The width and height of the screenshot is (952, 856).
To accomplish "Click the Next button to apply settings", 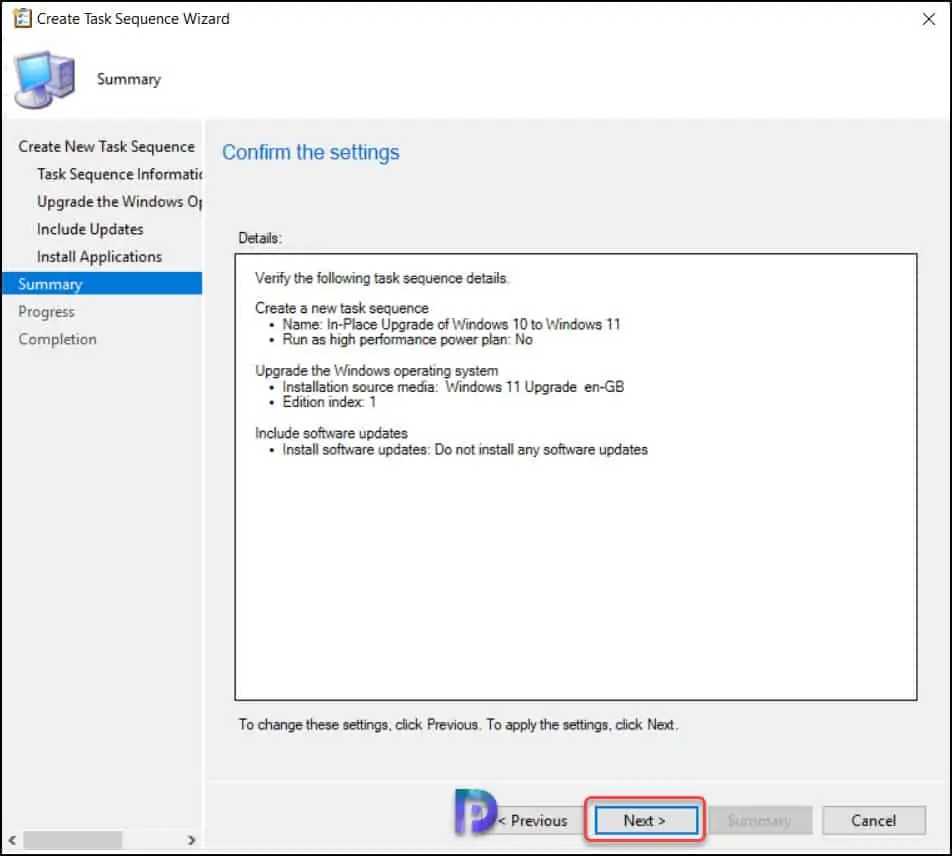I will [x=646, y=821].
